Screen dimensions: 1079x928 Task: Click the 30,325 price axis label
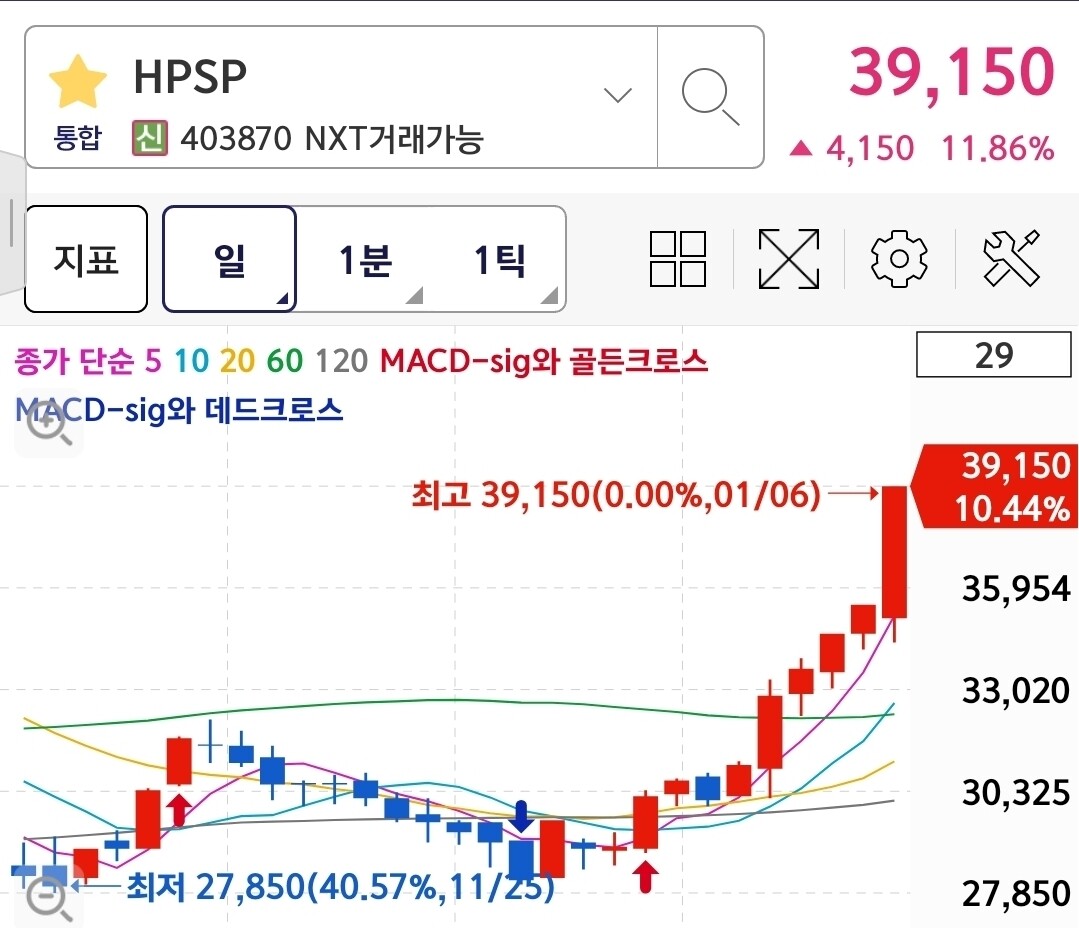click(1016, 792)
